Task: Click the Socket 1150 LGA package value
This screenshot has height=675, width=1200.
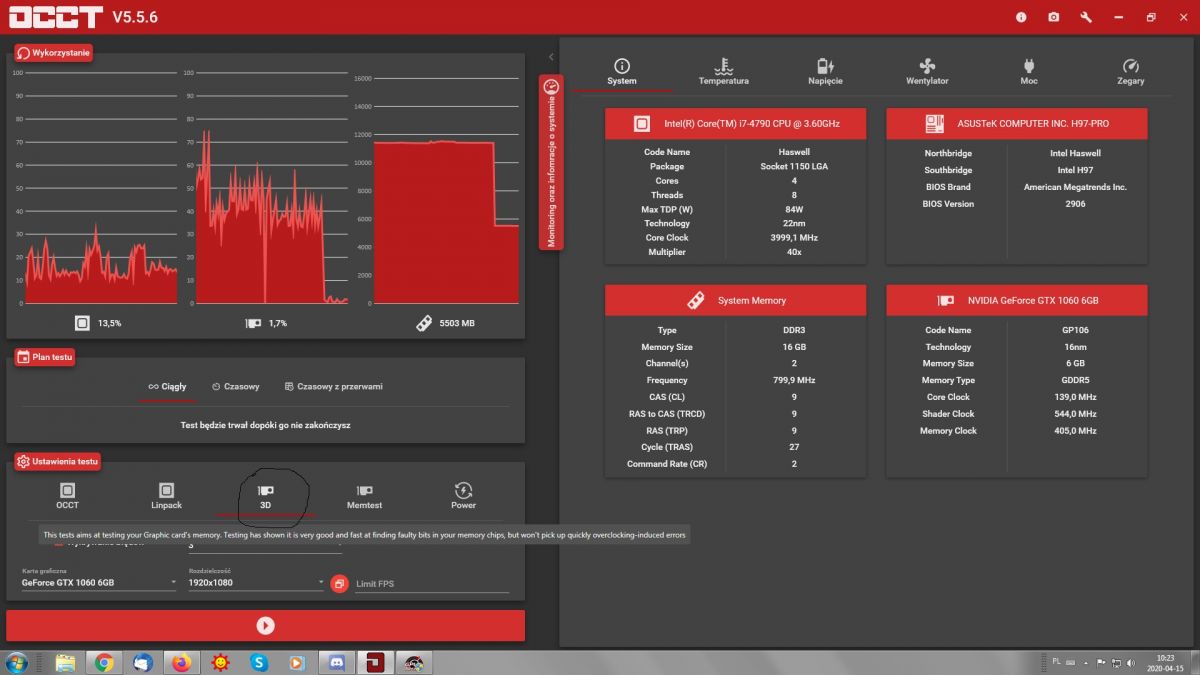Action: (x=794, y=167)
